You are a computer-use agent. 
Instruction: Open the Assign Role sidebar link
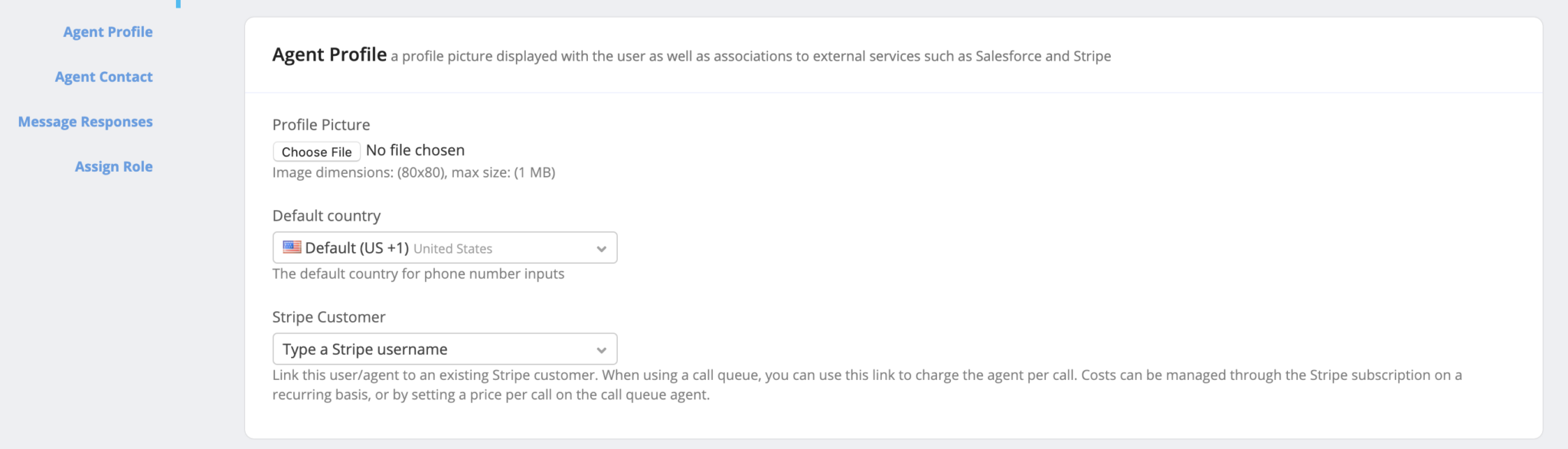coord(114,167)
